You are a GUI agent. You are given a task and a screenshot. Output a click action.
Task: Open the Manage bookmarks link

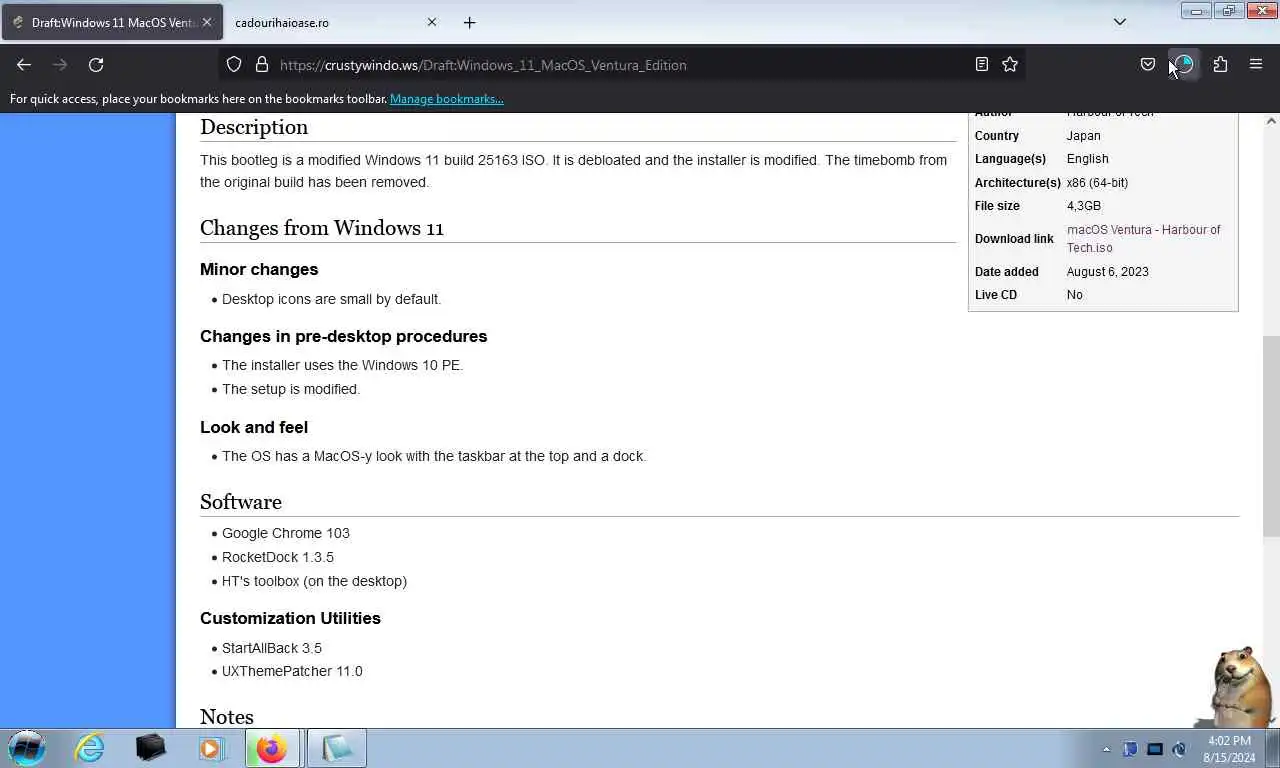coord(446,99)
